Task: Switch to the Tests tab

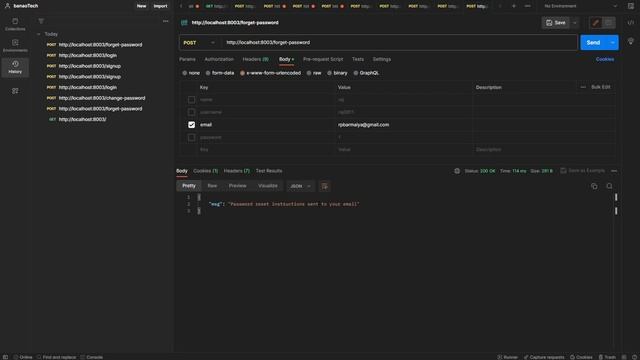Action: pos(358,59)
